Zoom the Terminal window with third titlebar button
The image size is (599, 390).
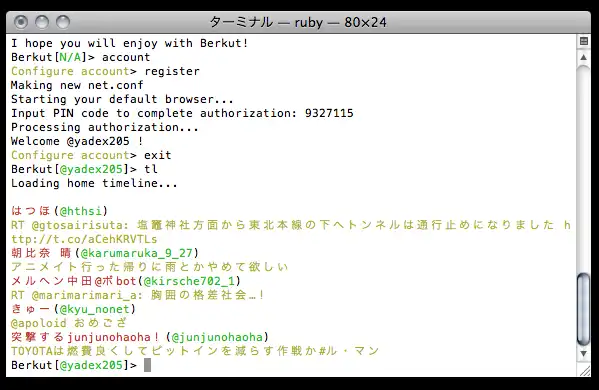point(63,22)
